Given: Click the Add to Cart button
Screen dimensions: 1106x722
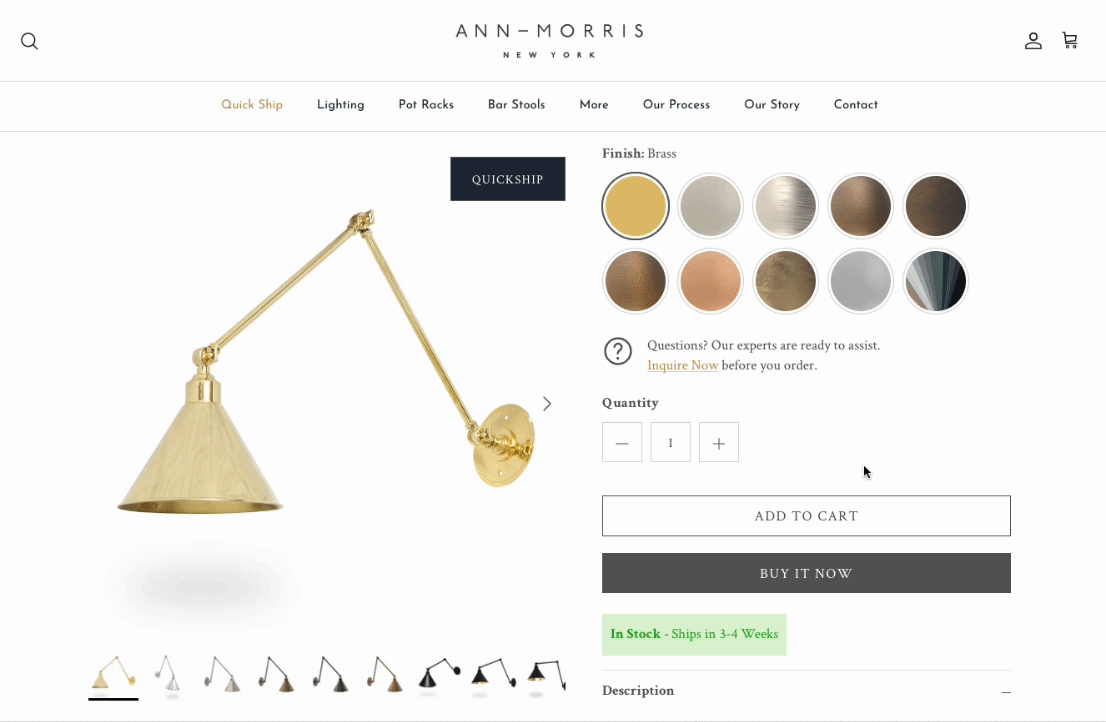Looking at the screenshot, I should [806, 515].
